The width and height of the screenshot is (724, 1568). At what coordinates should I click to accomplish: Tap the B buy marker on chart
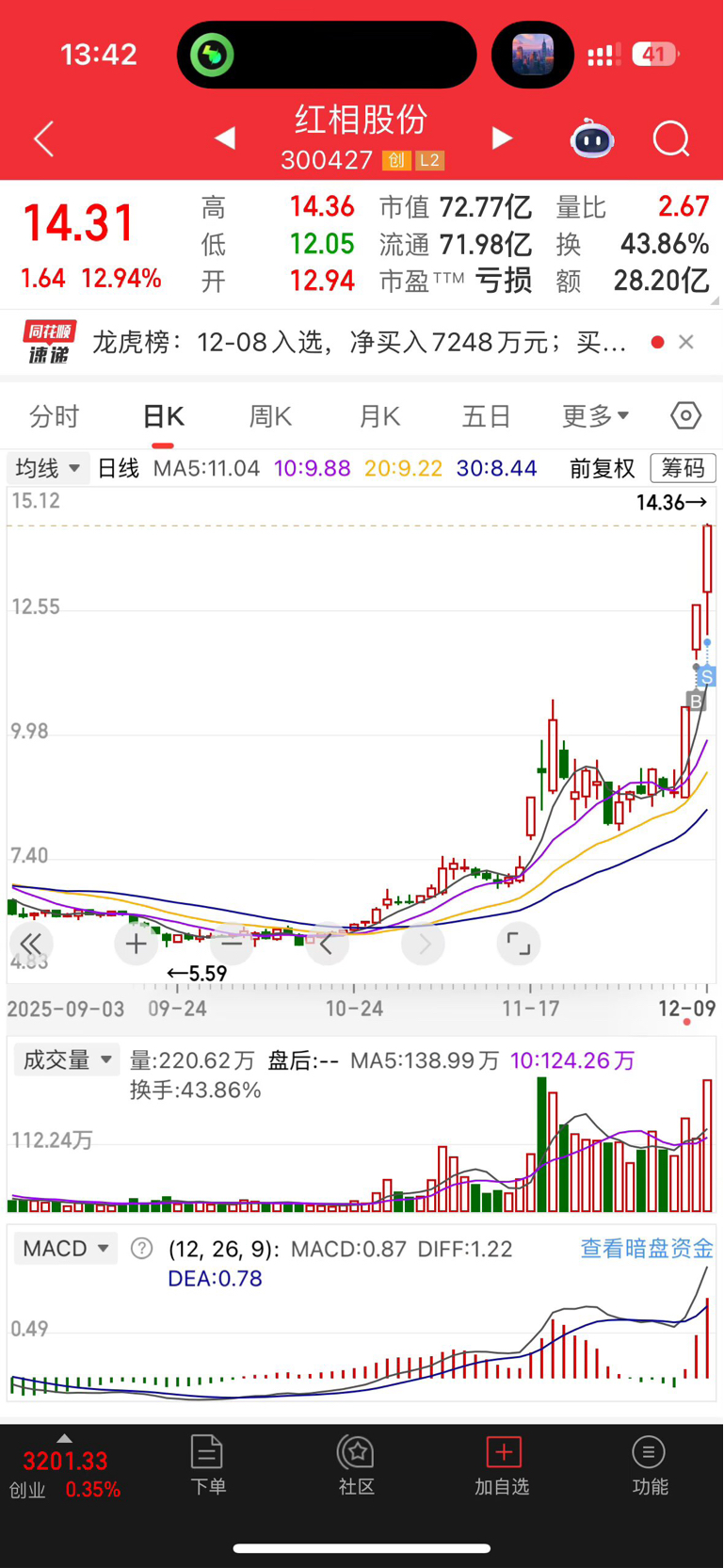[696, 701]
